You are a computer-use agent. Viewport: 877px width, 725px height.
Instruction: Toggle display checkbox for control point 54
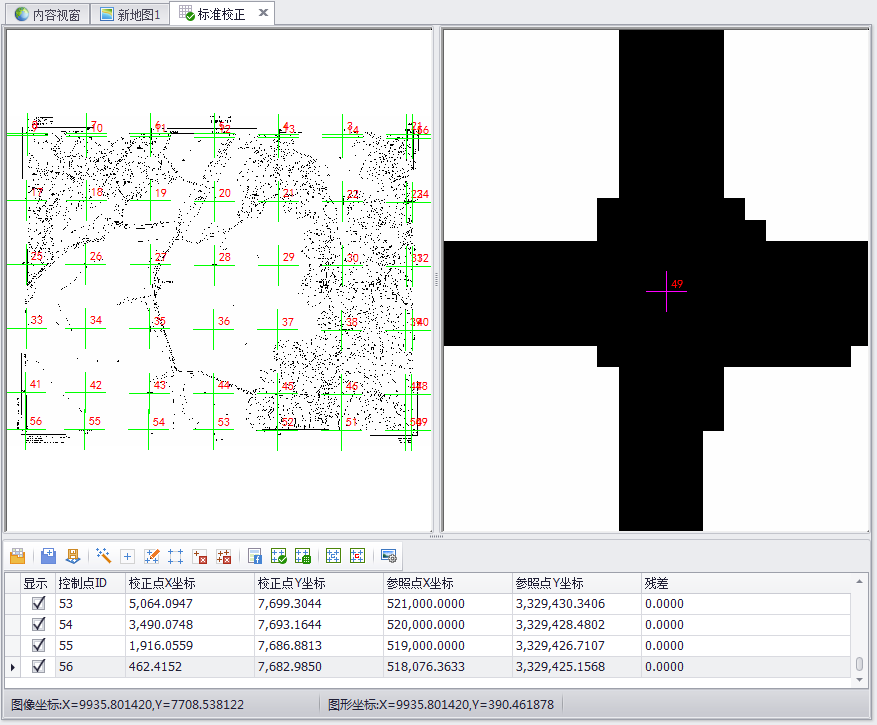[39, 625]
